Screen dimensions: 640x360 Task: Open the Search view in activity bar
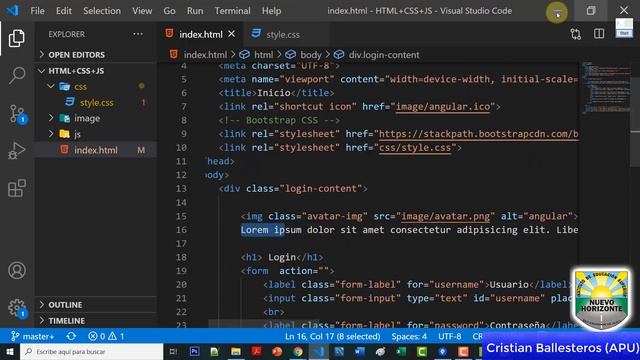(17, 76)
